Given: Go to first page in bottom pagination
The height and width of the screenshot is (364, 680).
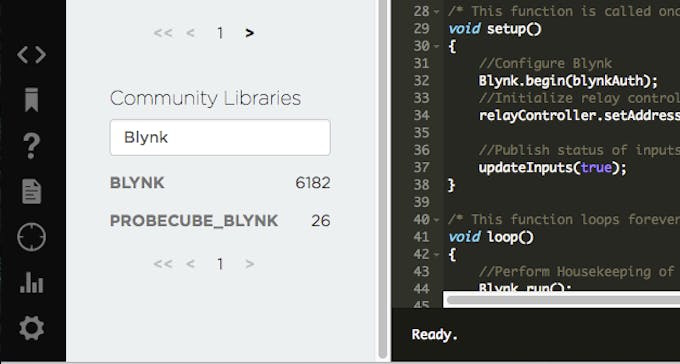Looking at the screenshot, I should (163, 264).
